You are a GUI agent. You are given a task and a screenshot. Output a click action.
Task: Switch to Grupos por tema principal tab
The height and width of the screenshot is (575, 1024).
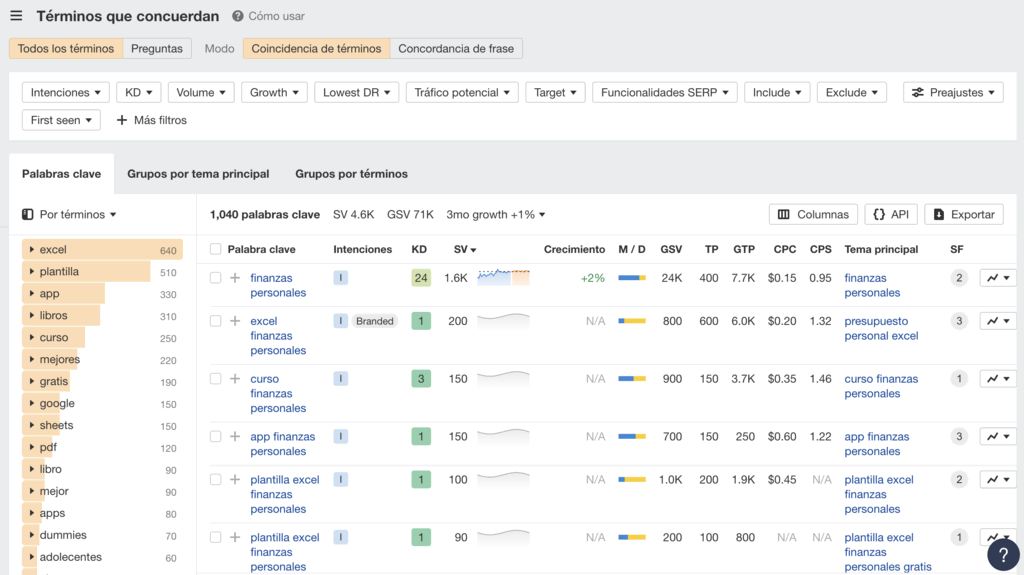(198, 174)
